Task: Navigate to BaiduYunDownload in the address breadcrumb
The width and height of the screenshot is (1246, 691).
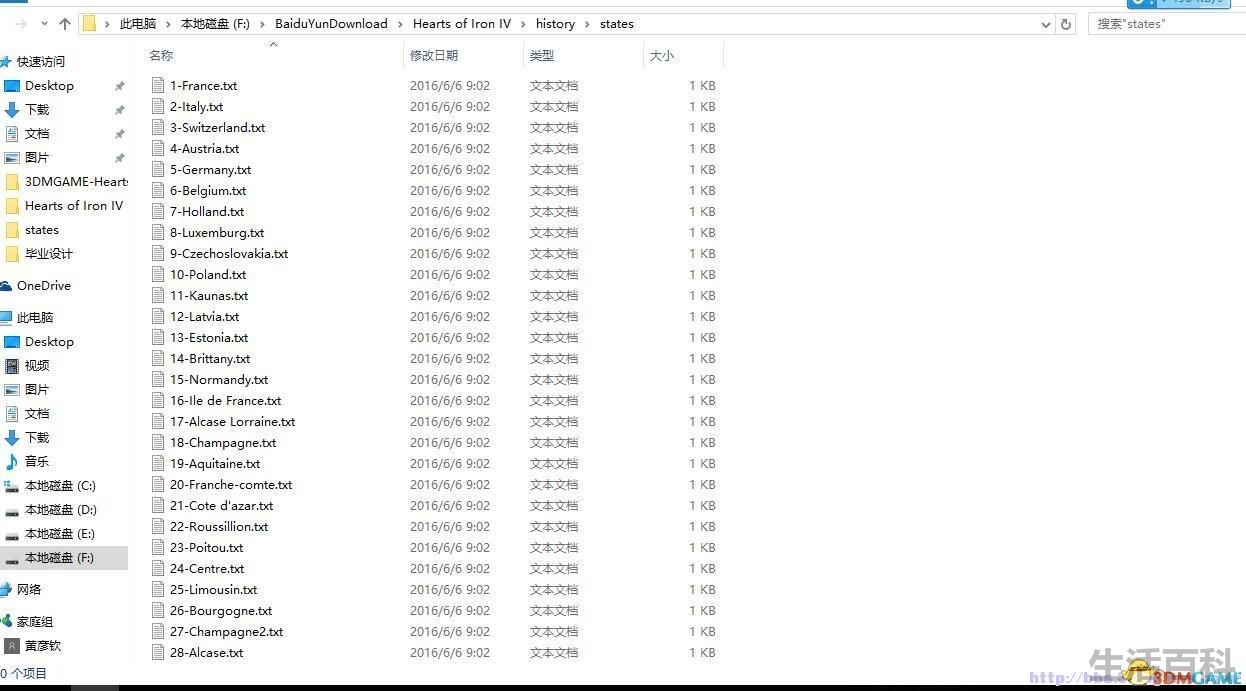Action: [331, 24]
